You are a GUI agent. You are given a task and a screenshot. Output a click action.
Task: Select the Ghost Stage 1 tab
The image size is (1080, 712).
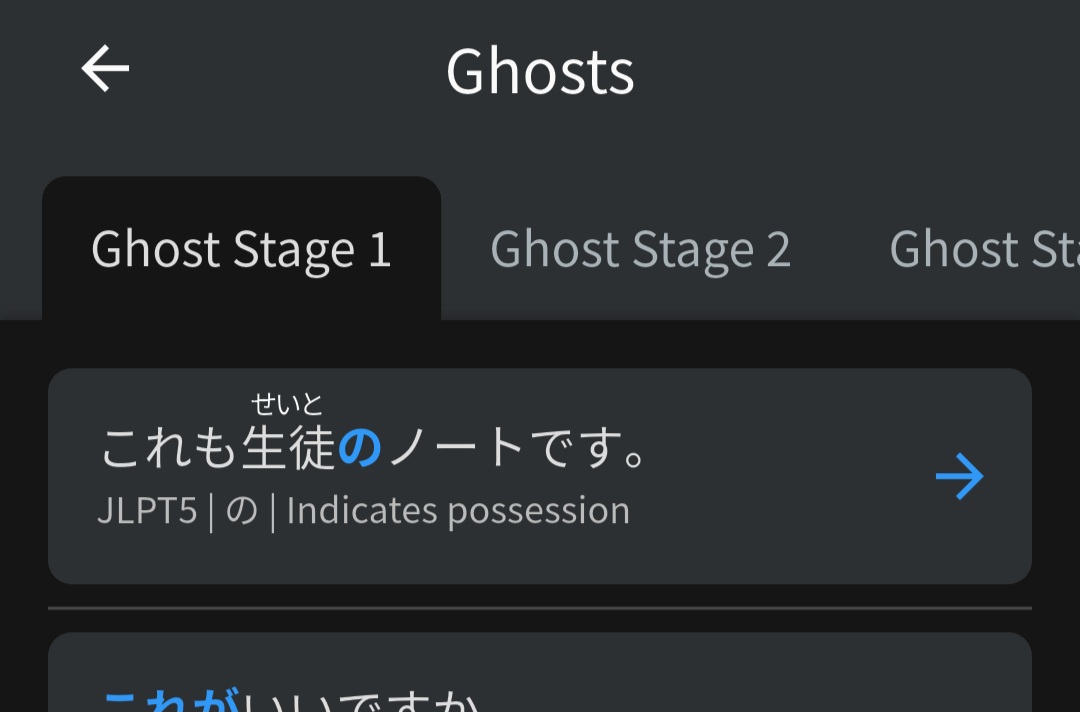tap(241, 249)
